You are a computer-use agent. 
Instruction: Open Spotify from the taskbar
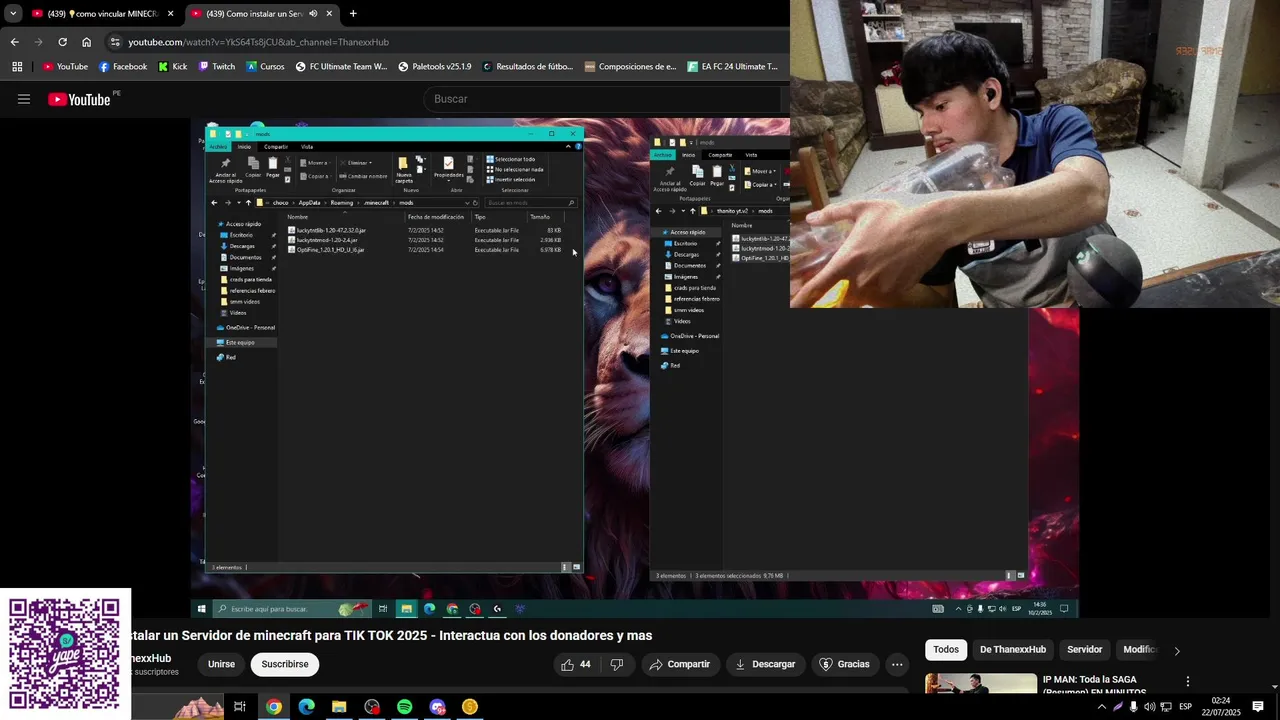pyautogui.click(x=404, y=707)
